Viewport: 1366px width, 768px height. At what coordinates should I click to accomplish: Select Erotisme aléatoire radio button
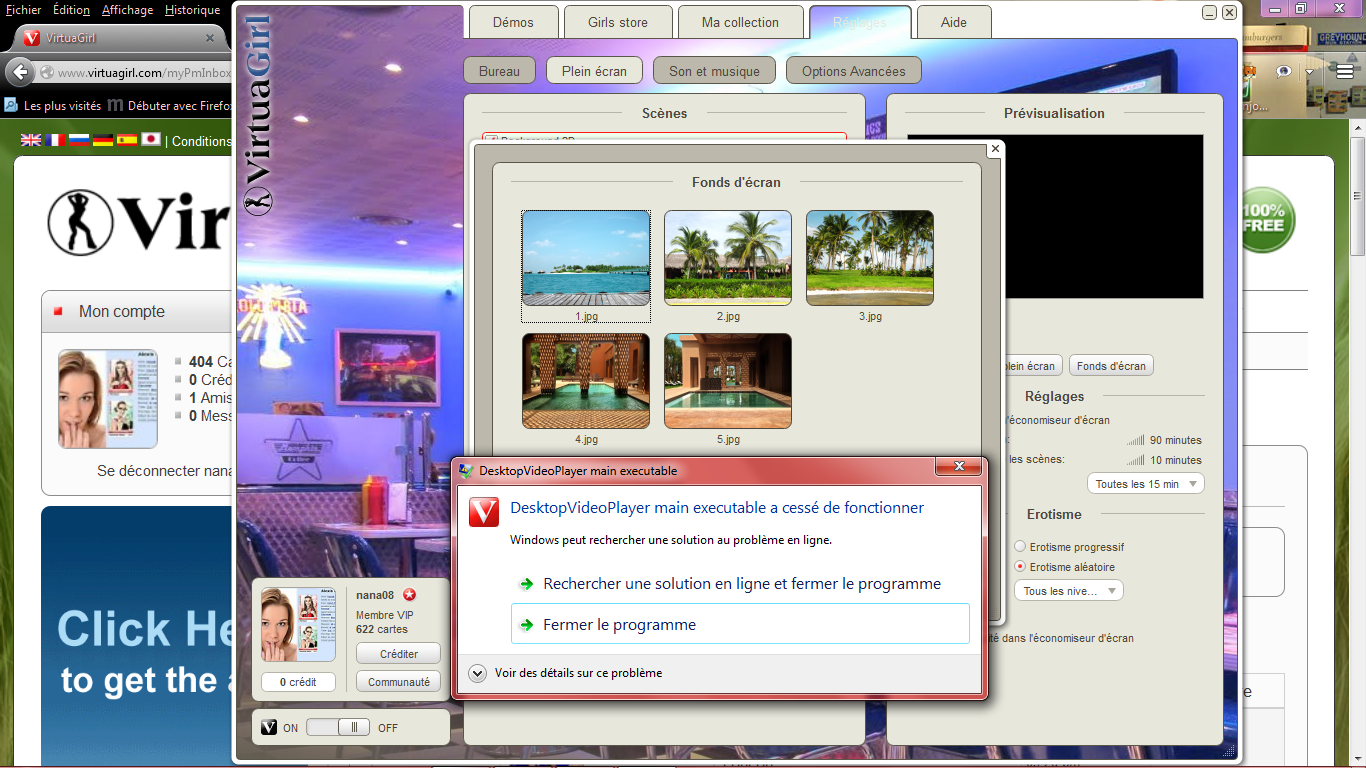click(1020, 567)
